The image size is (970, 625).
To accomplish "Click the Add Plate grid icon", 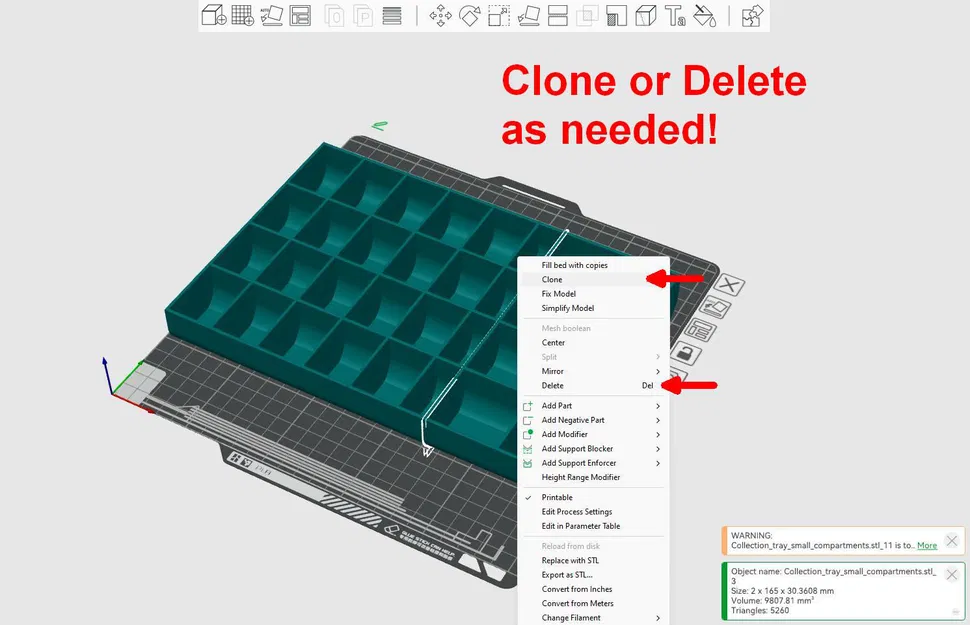I will [x=242, y=15].
